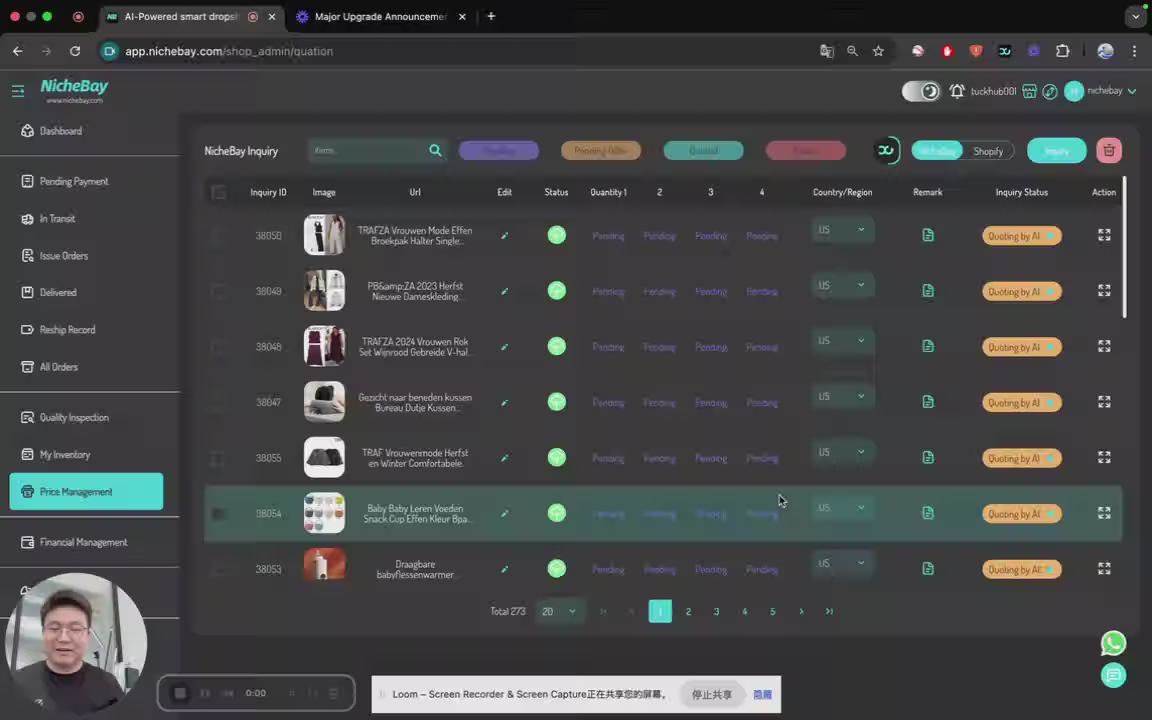Go to page 5 in pagination
The height and width of the screenshot is (720, 1152).
(x=773, y=611)
